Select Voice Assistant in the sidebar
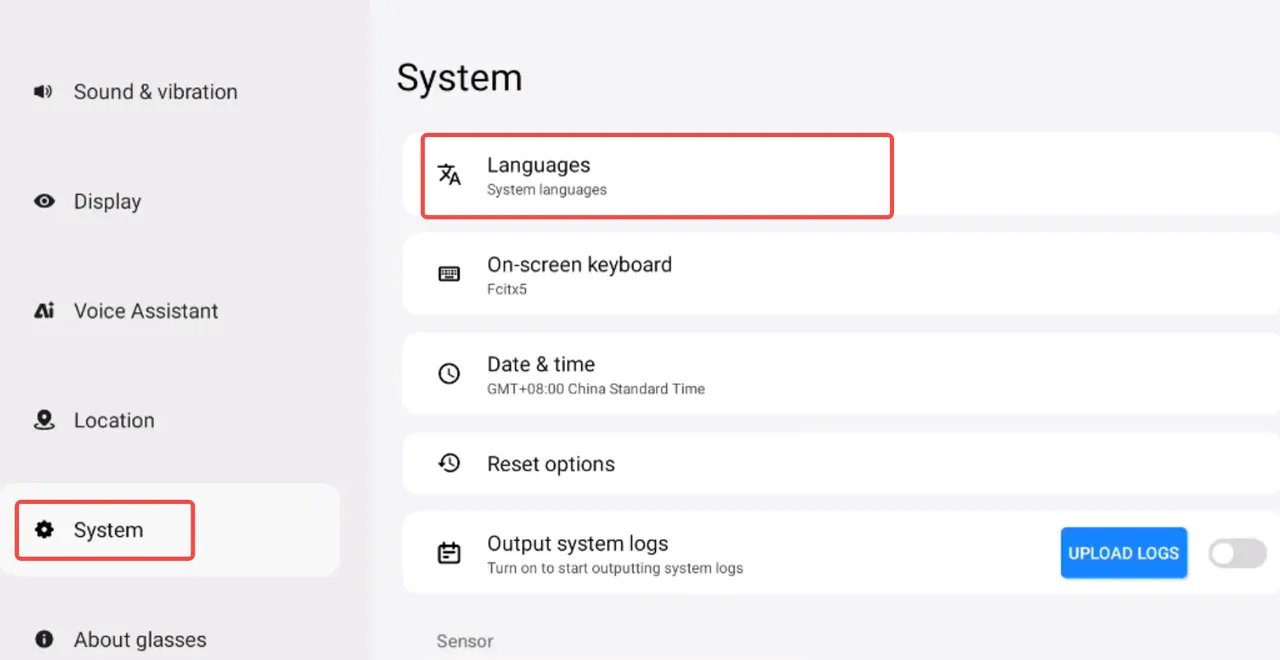The height and width of the screenshot is (660, 1280). pos(146,311)
